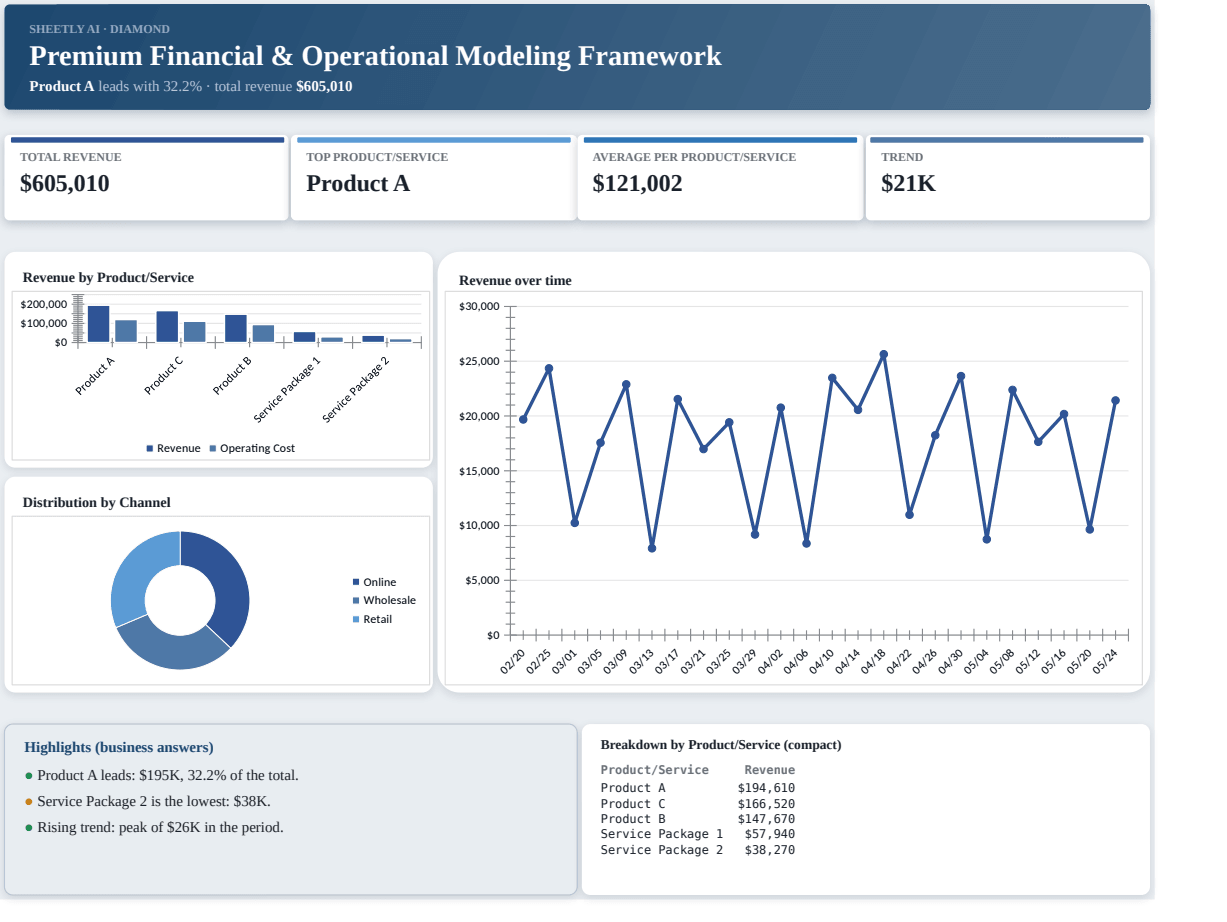Click the Revenue column header in the breakdown table

click(x=770, y=770)
